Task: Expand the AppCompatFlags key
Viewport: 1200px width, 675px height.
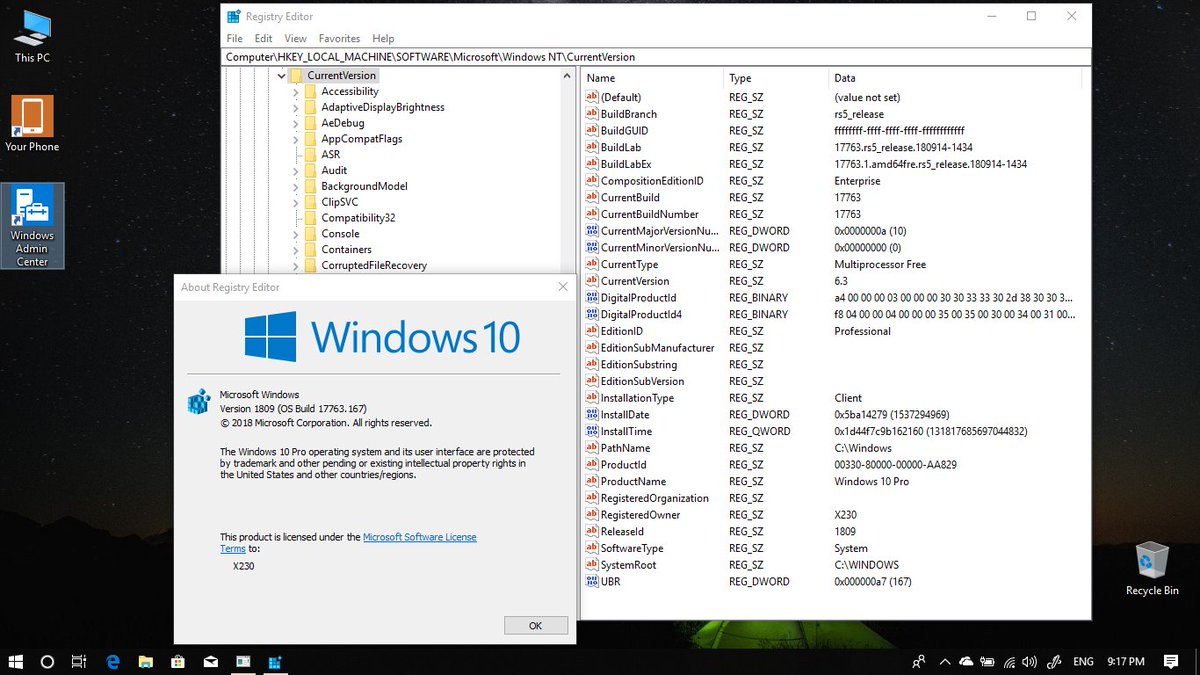Action: [296, 139]
